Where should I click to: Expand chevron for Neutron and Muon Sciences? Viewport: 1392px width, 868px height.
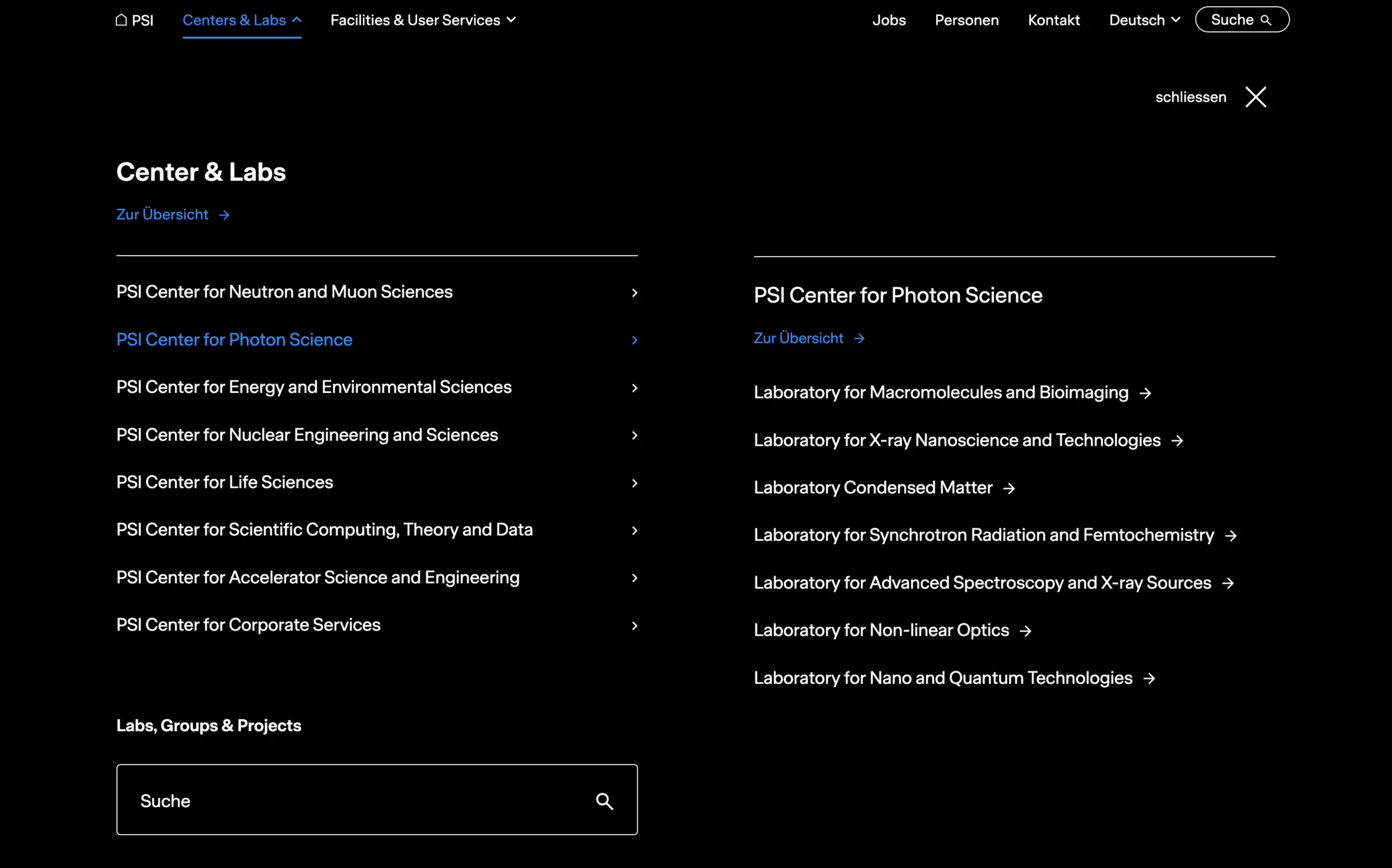[634, 292]
